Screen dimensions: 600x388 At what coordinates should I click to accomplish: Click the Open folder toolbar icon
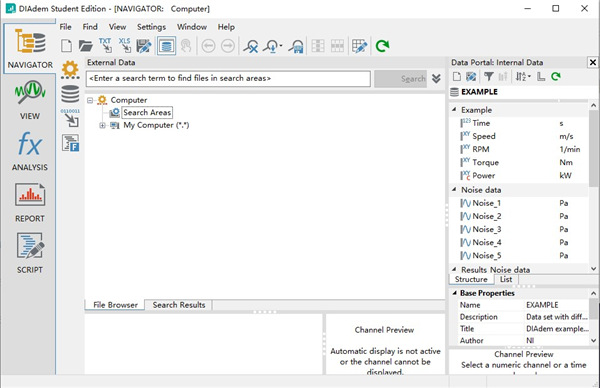pos(86,46)
